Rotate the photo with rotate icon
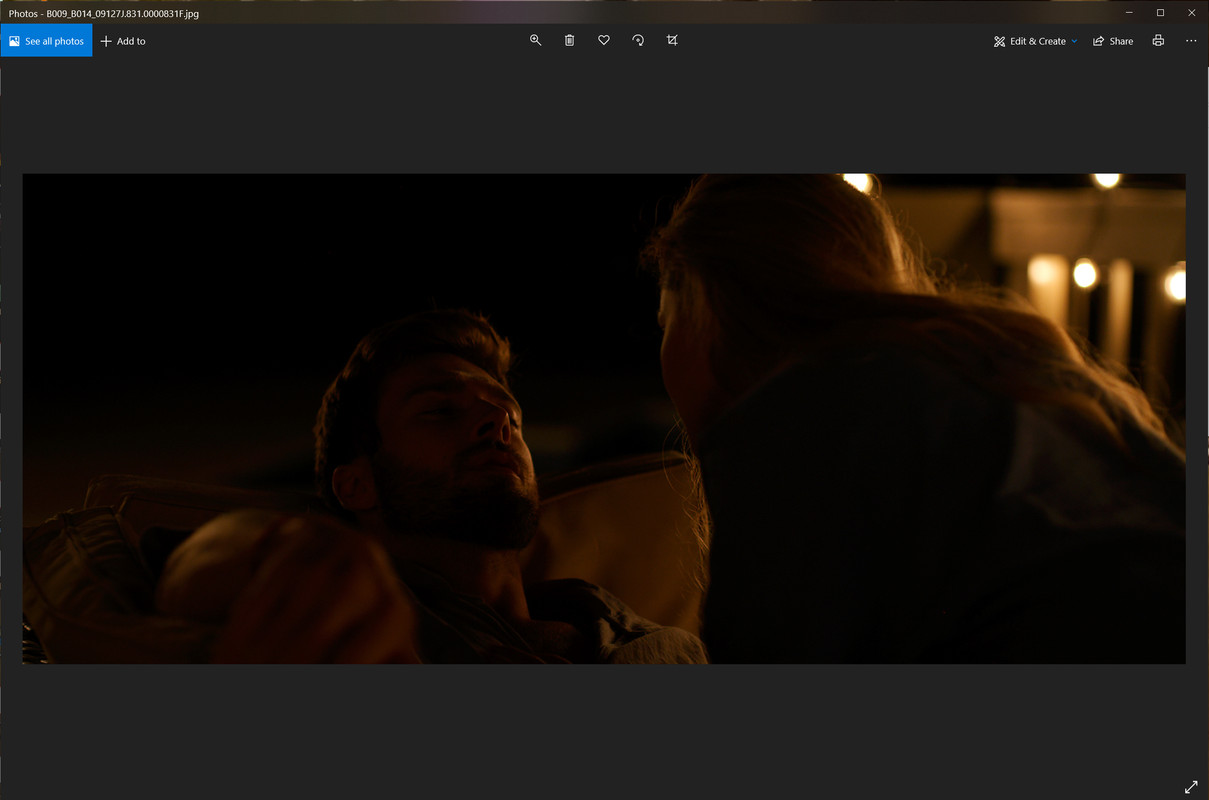Screen dimensions: 1209x800 (638, 40)
